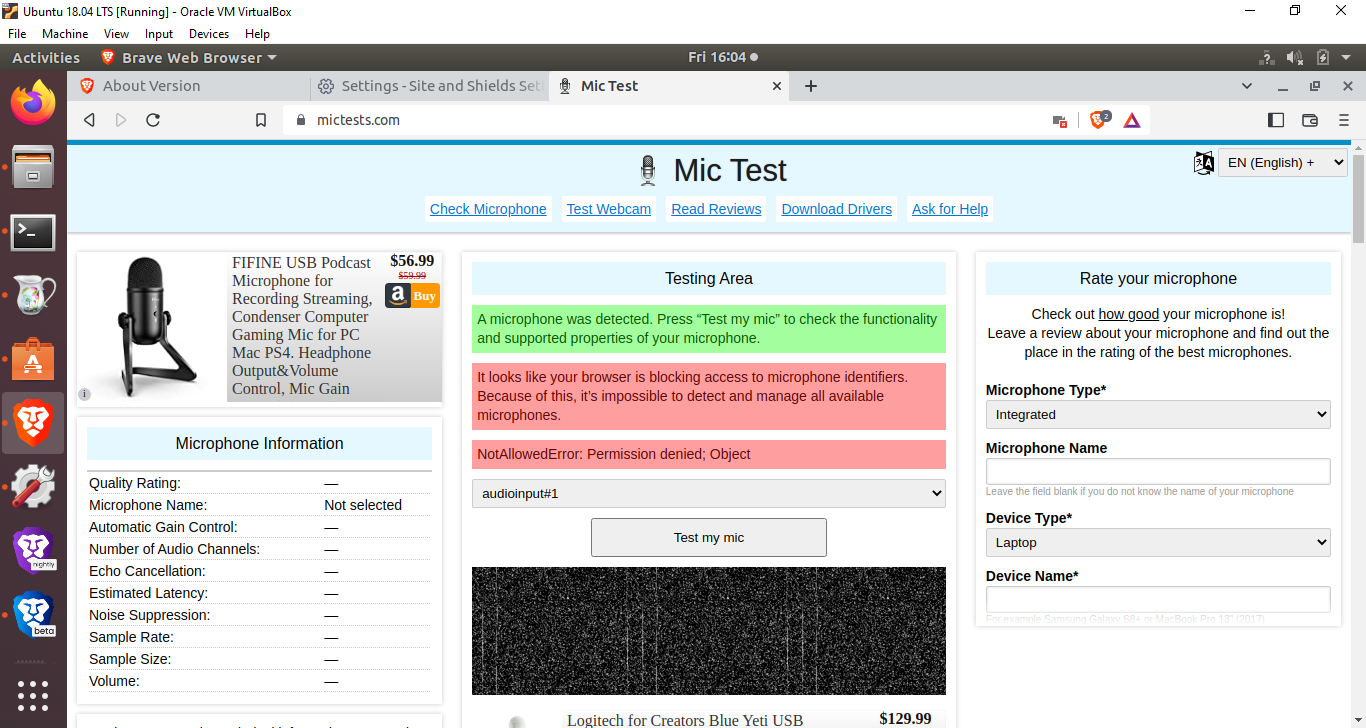This screenshot has width=1366, height=728.
Task: Open the Read Reviews link
Action: pos(716,209)
